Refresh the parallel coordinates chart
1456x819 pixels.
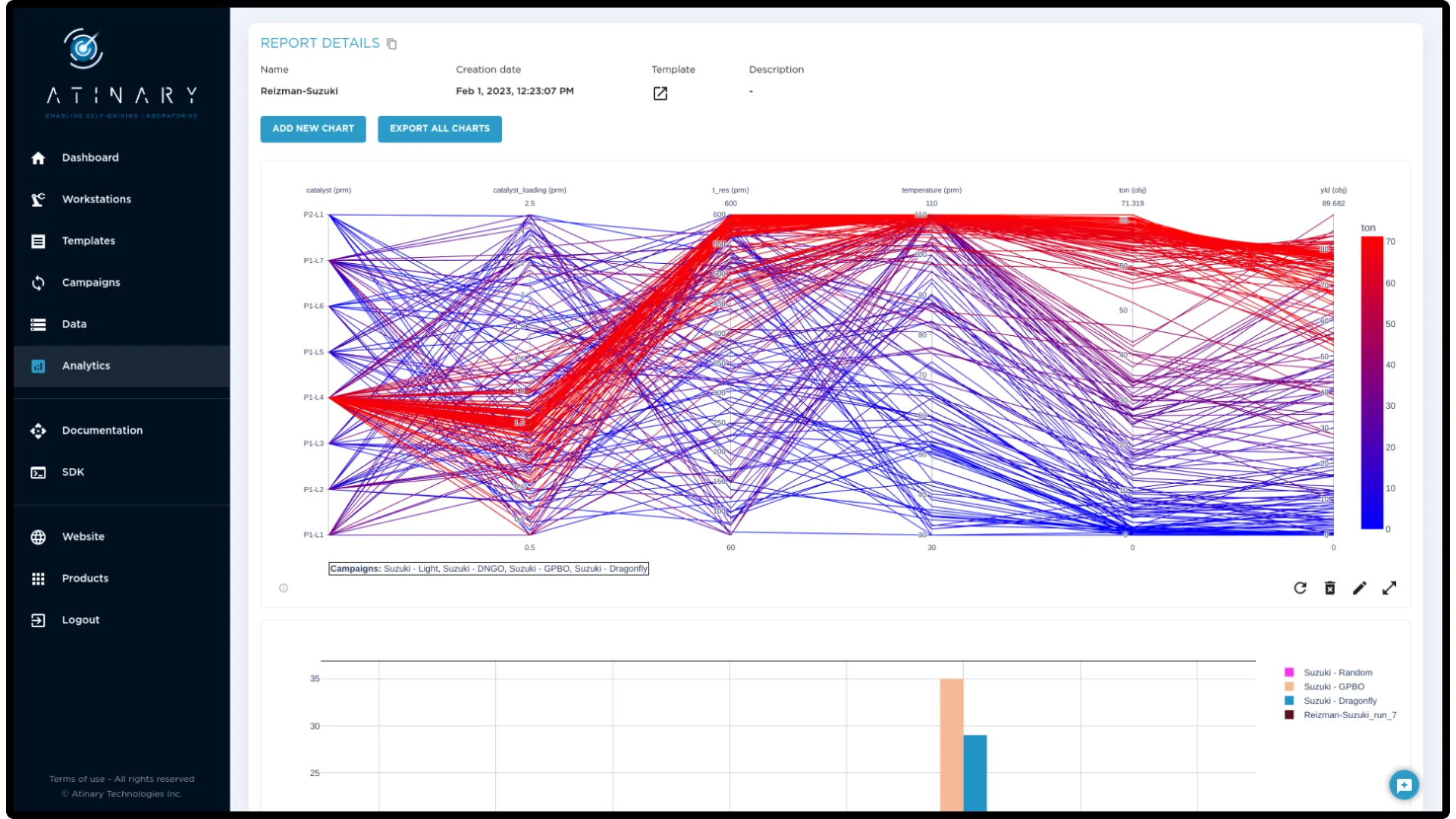(1300, 588)
